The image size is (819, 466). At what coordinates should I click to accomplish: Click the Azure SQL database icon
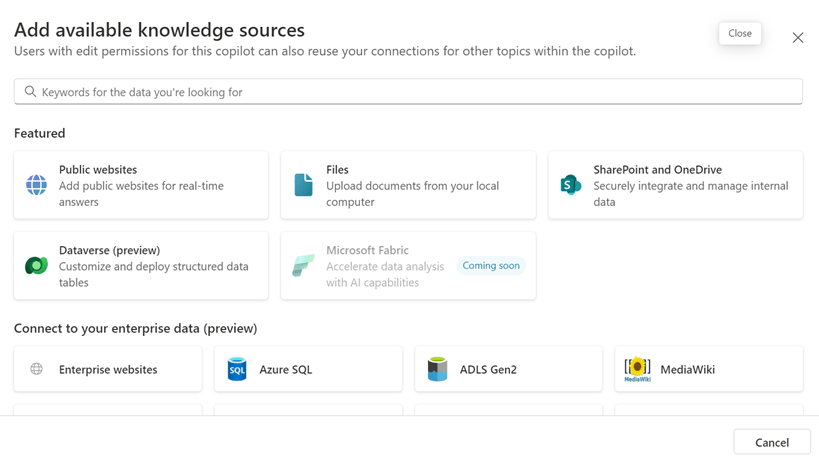[x=237, y=369]
